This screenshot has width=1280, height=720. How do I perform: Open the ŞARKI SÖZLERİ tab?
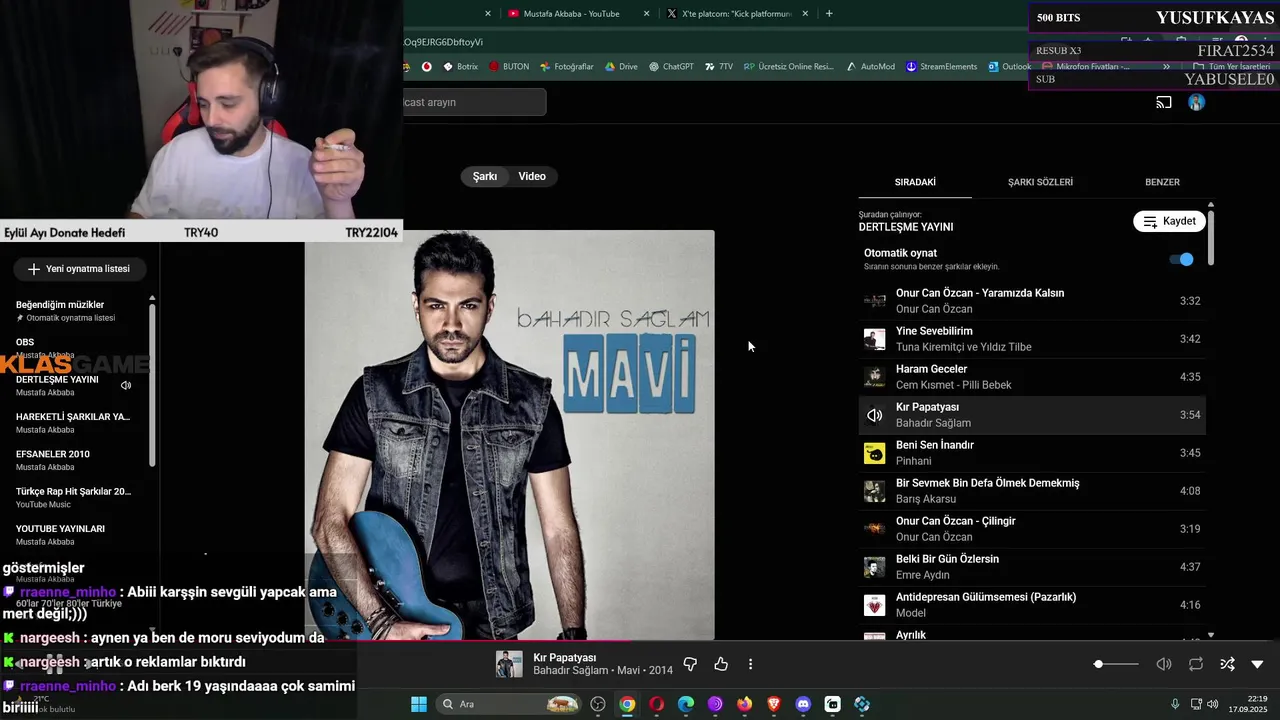click(x=1040, y=182)
